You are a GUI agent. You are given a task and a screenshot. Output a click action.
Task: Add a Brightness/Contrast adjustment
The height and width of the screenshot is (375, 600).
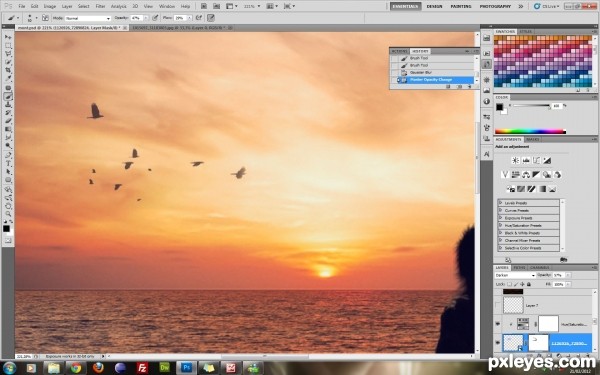click(515, 160)
